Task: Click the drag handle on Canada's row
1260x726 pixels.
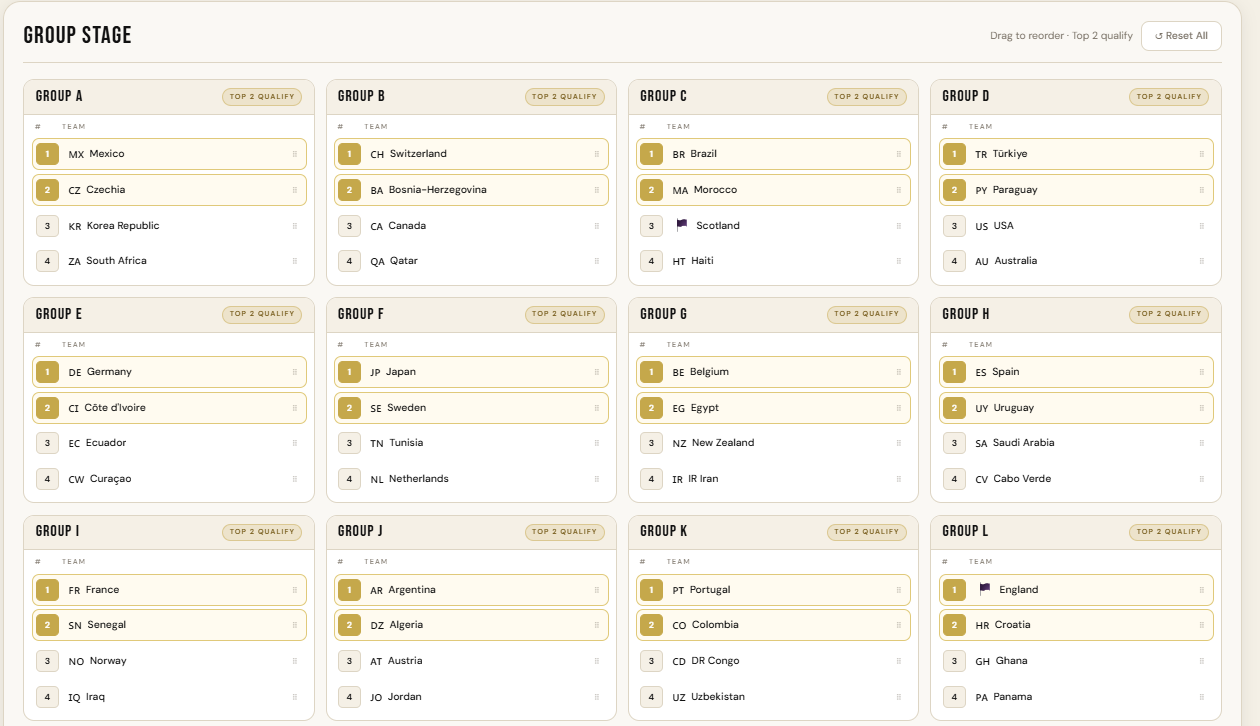Action: pyautogui.click(x=597, y=226)
